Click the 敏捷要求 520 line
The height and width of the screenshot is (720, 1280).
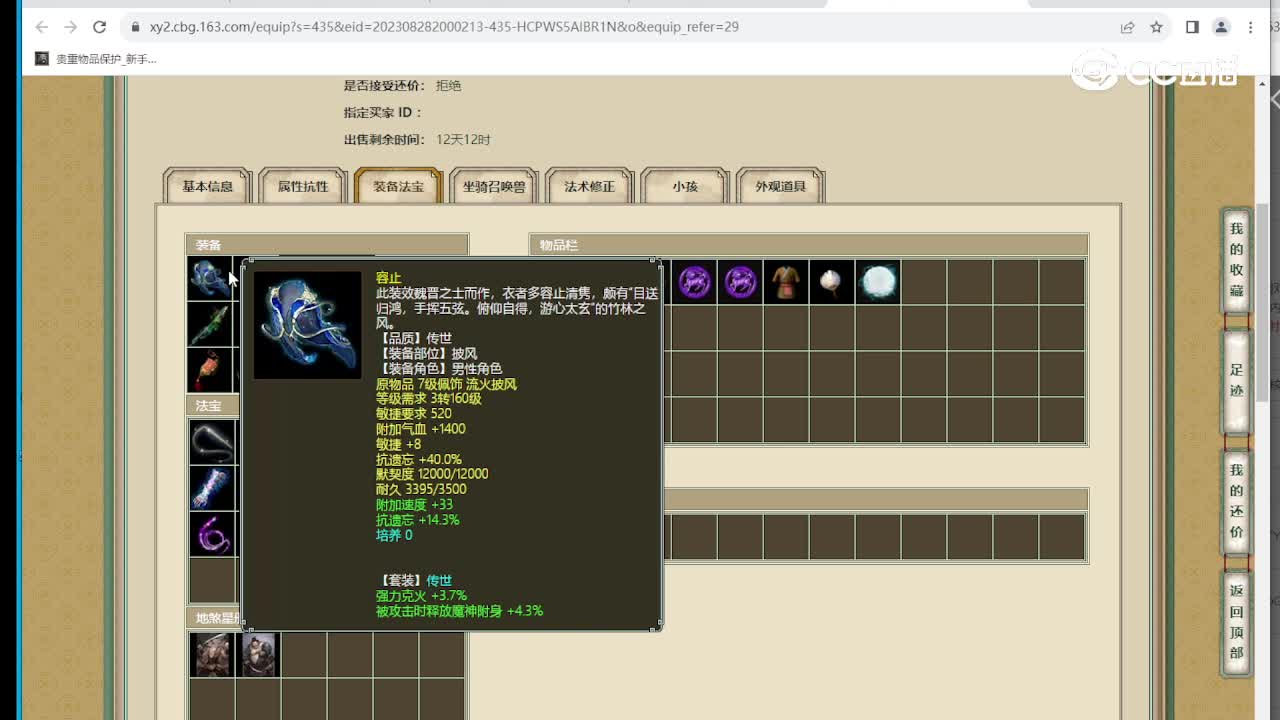tap(413, 414)
